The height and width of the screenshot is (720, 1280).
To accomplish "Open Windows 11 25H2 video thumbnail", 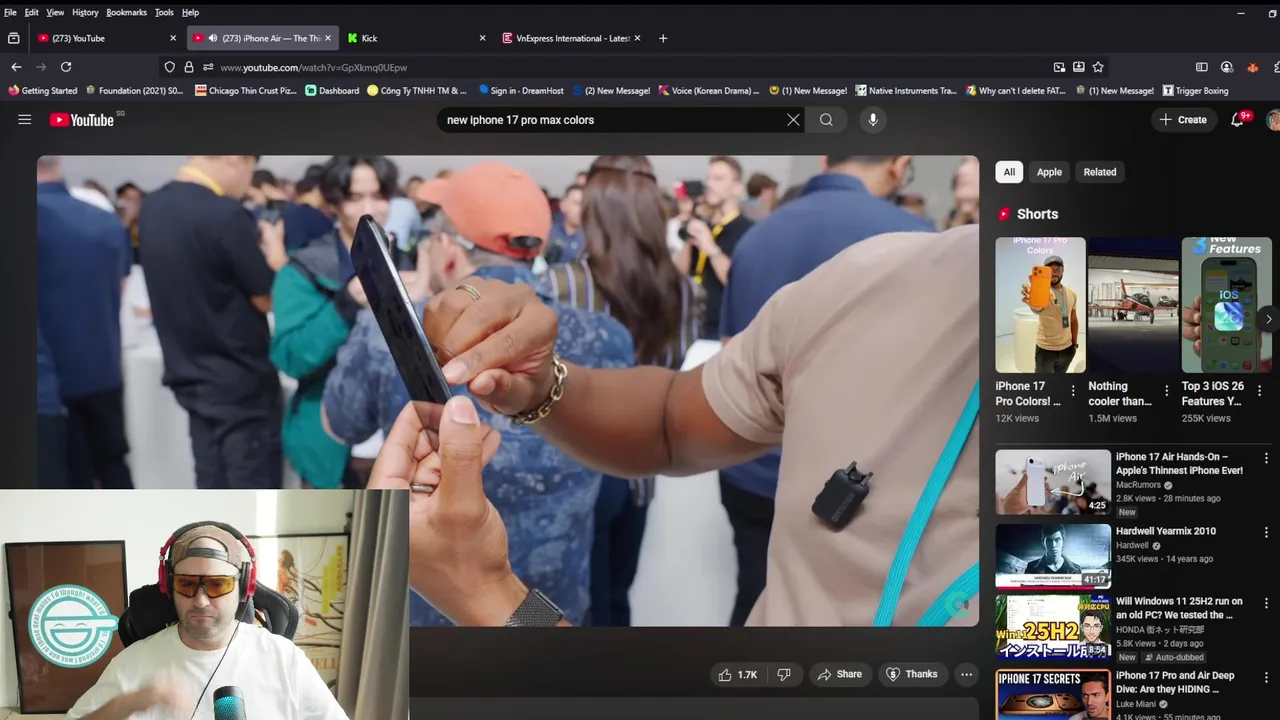I will tap(1053, 627).
